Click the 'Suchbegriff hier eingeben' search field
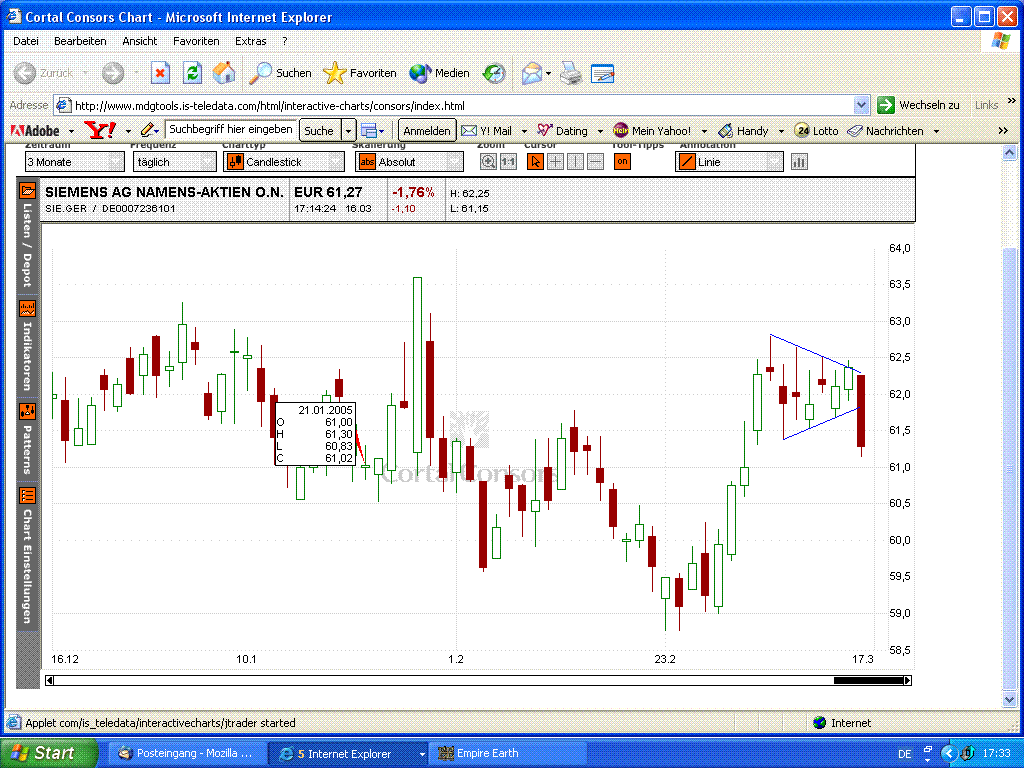Screen dimensions: 1024x768 coord(231,129)
